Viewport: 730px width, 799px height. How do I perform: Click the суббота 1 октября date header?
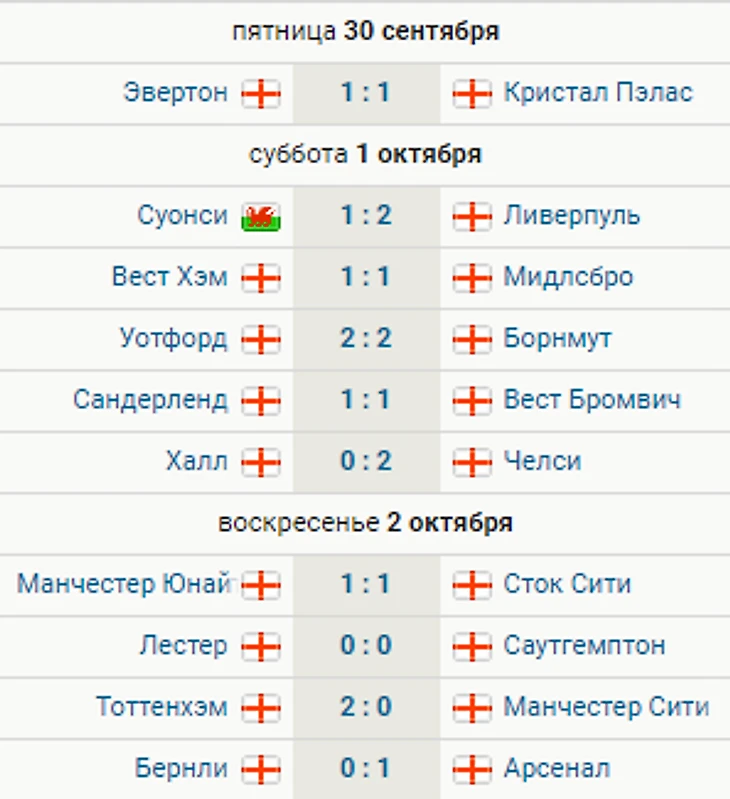coord(365,154)
